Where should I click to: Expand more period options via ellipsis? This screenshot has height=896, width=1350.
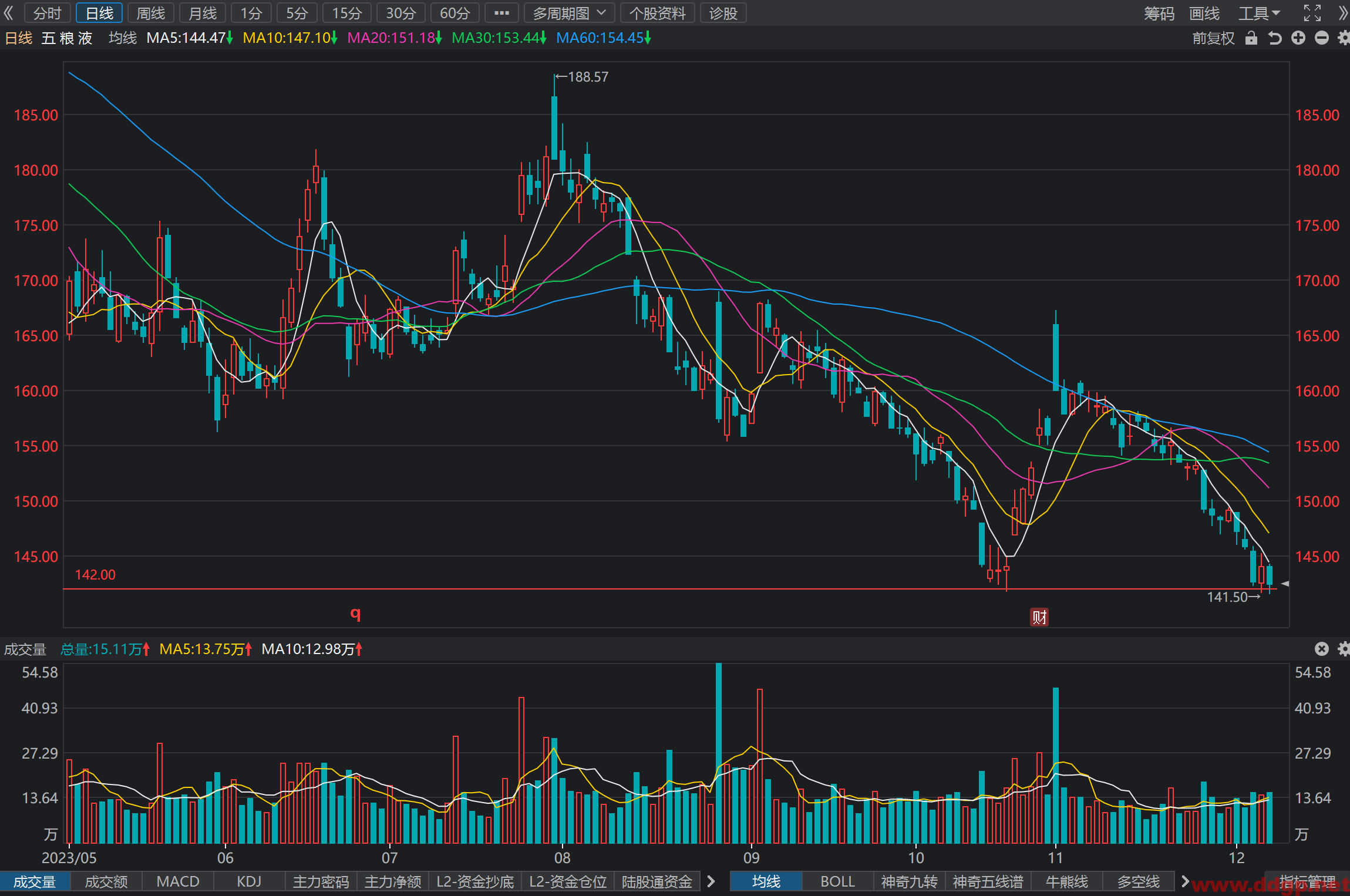(x=502, y=13)
